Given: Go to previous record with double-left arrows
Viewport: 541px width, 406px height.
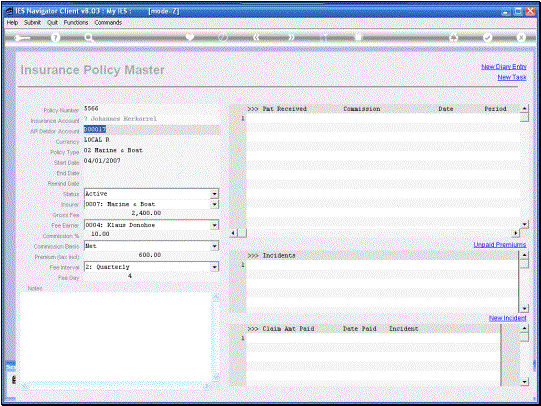Looking at the screenshot, I should pos(256,37).
